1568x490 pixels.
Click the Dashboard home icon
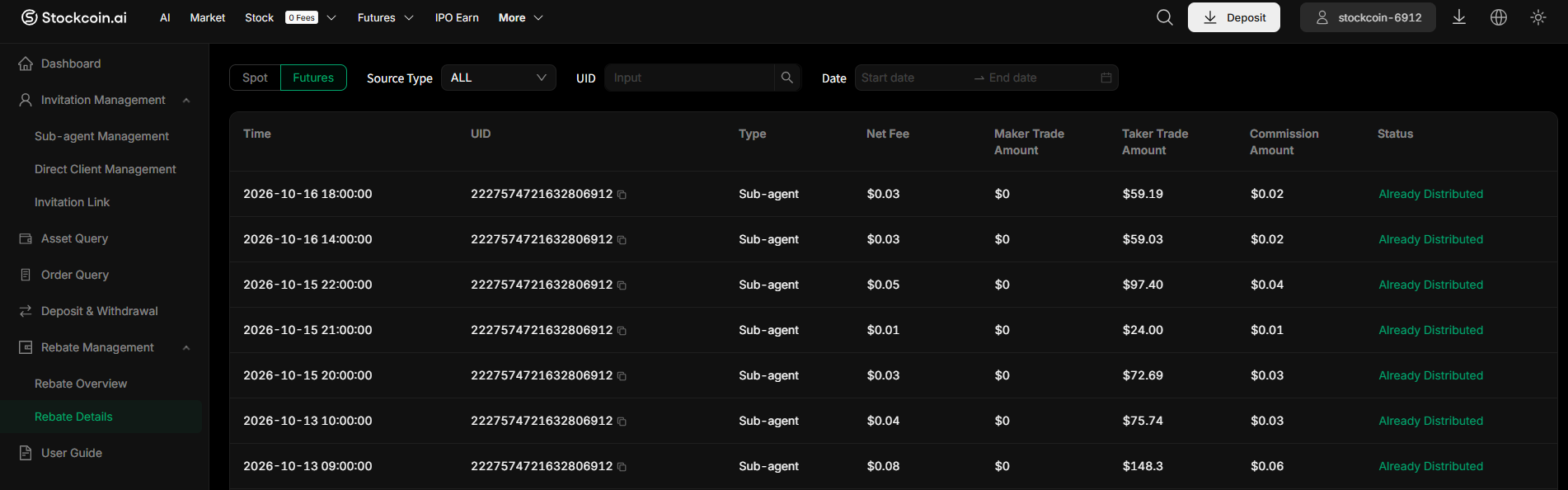(26, 64)
